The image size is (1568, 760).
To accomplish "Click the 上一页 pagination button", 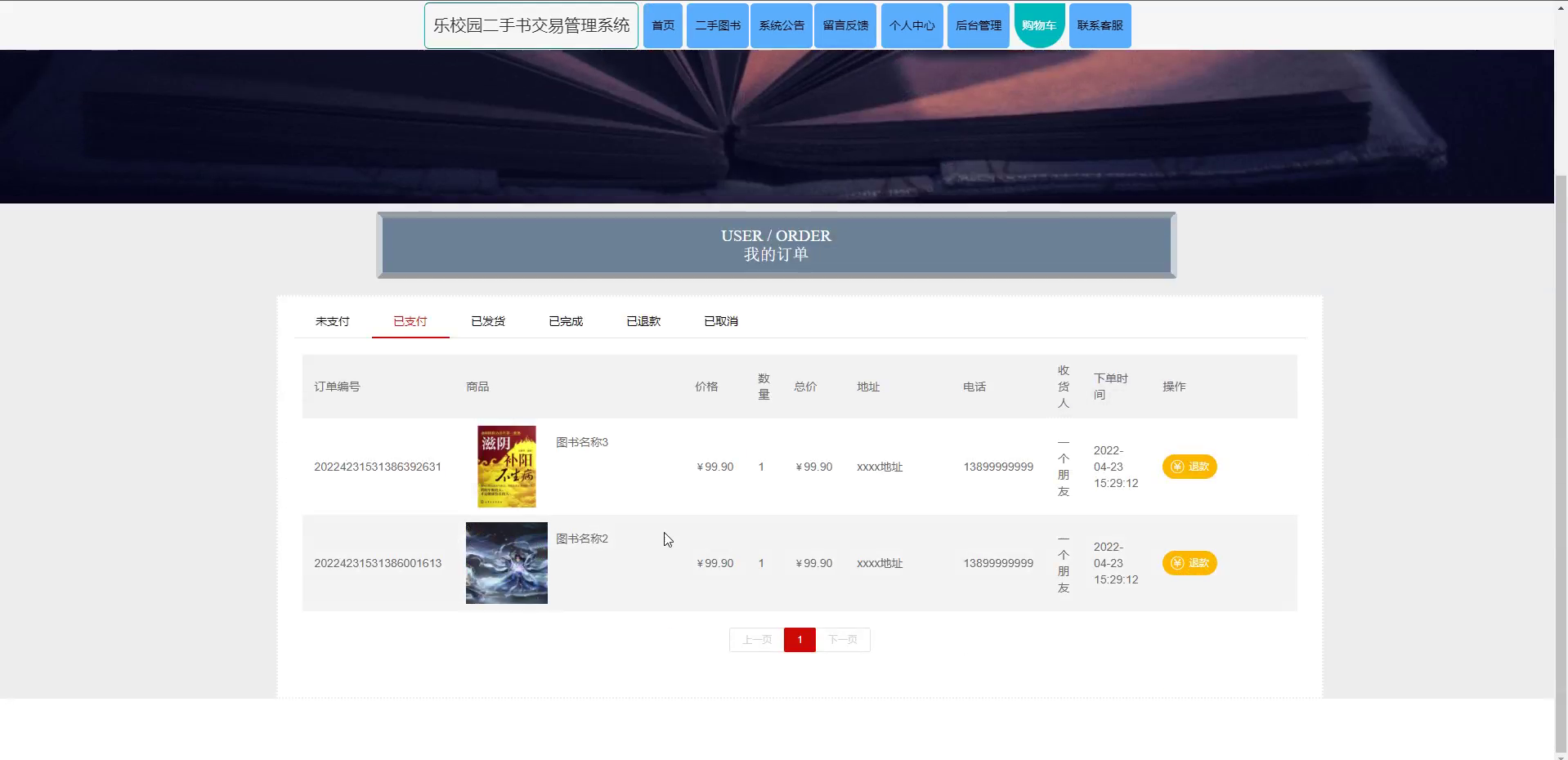I will pos(756,640).
